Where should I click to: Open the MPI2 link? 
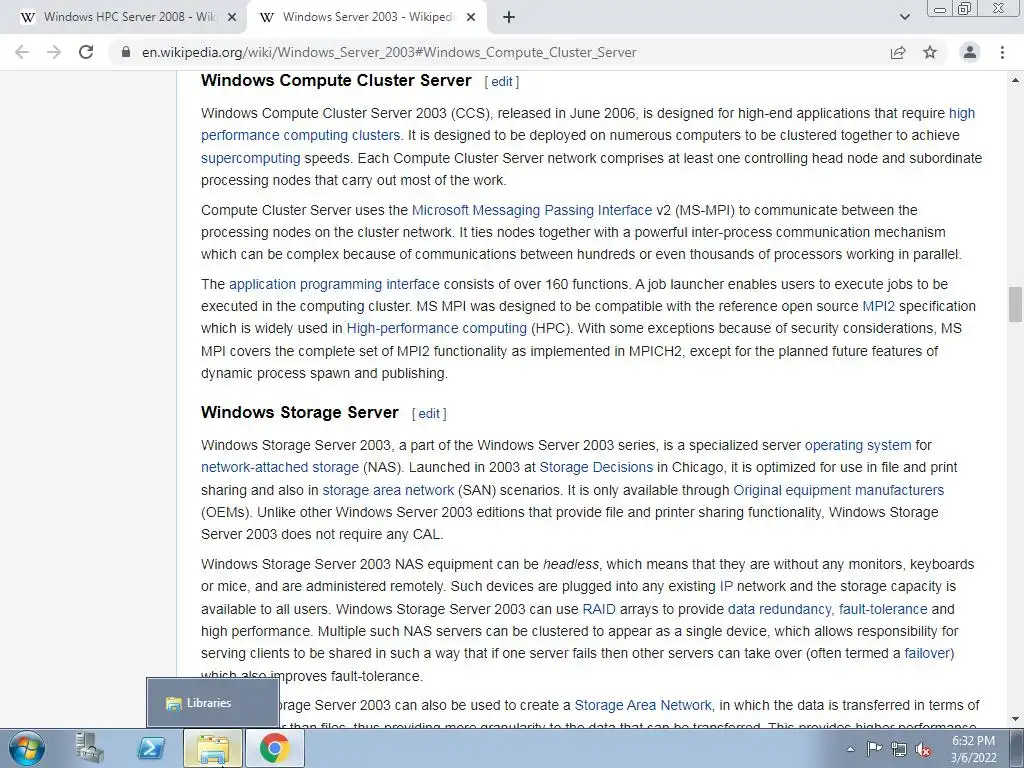click(878, 306)
